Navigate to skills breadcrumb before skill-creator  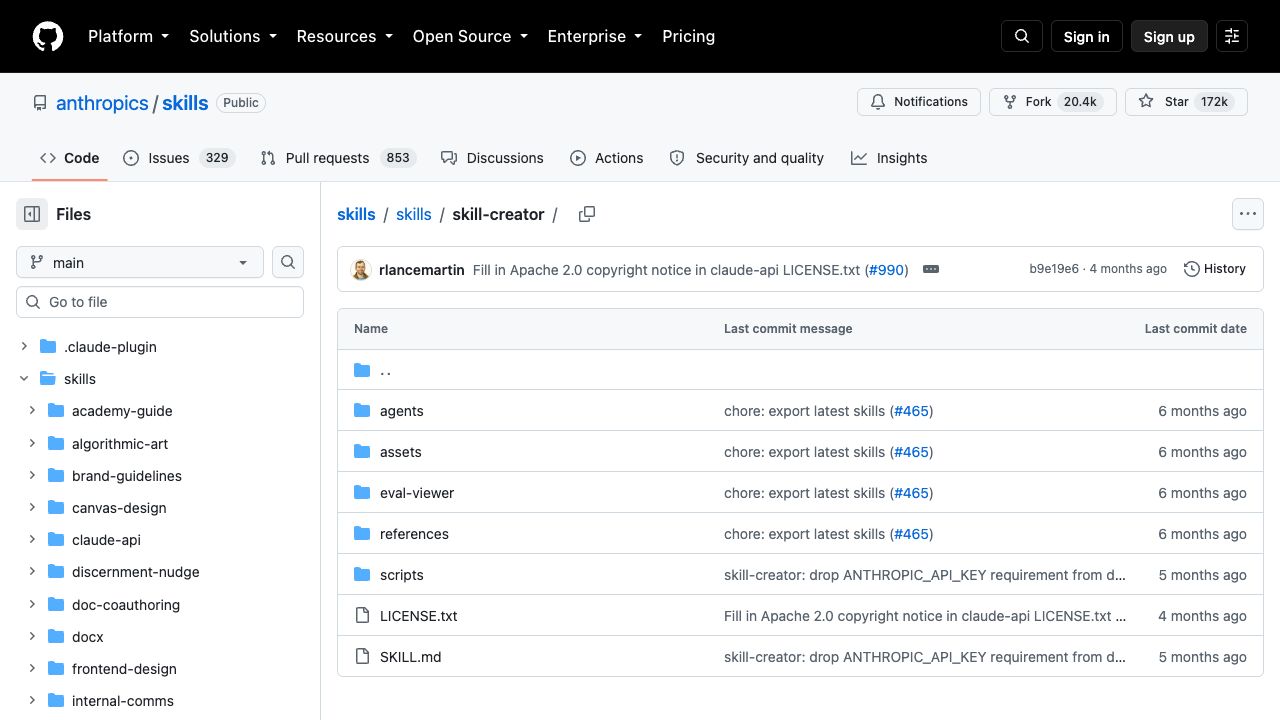pos(414,214)
